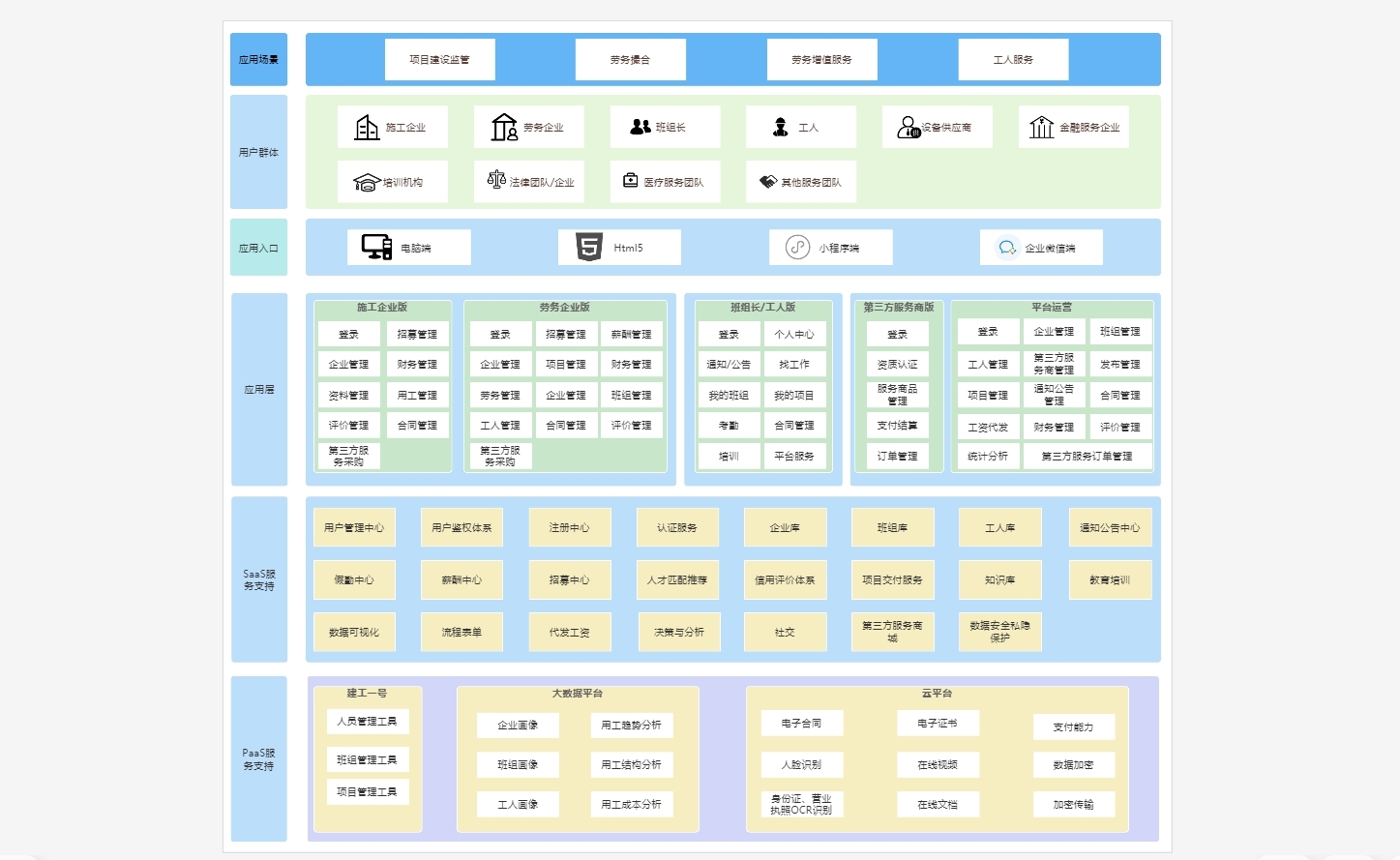Click 人员管理工具 under 建工一号
1400x860 pixels.
pos(368,721)
